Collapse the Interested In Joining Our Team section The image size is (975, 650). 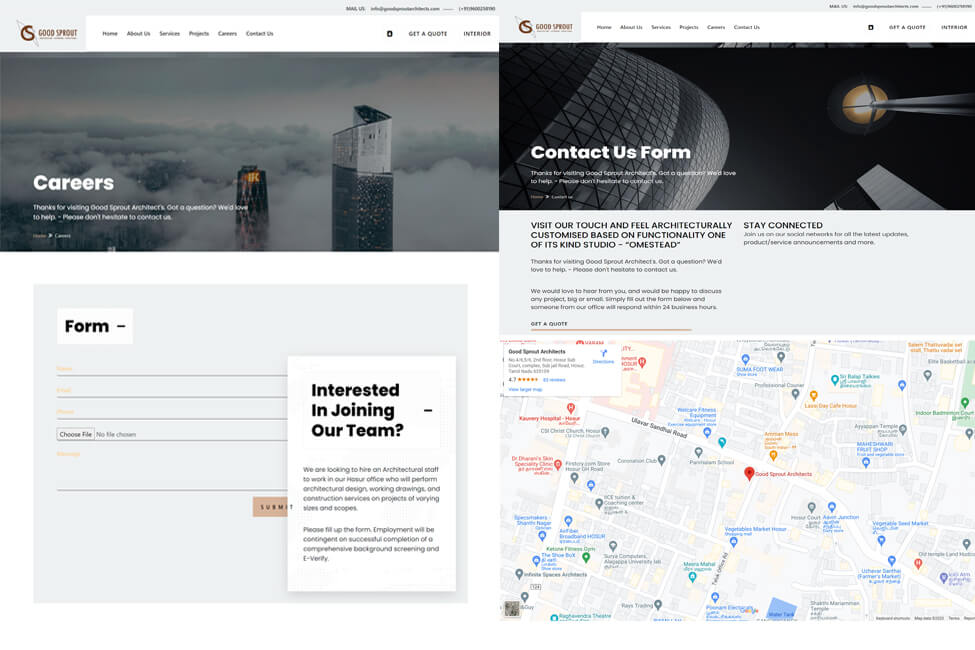click(430, 408)
